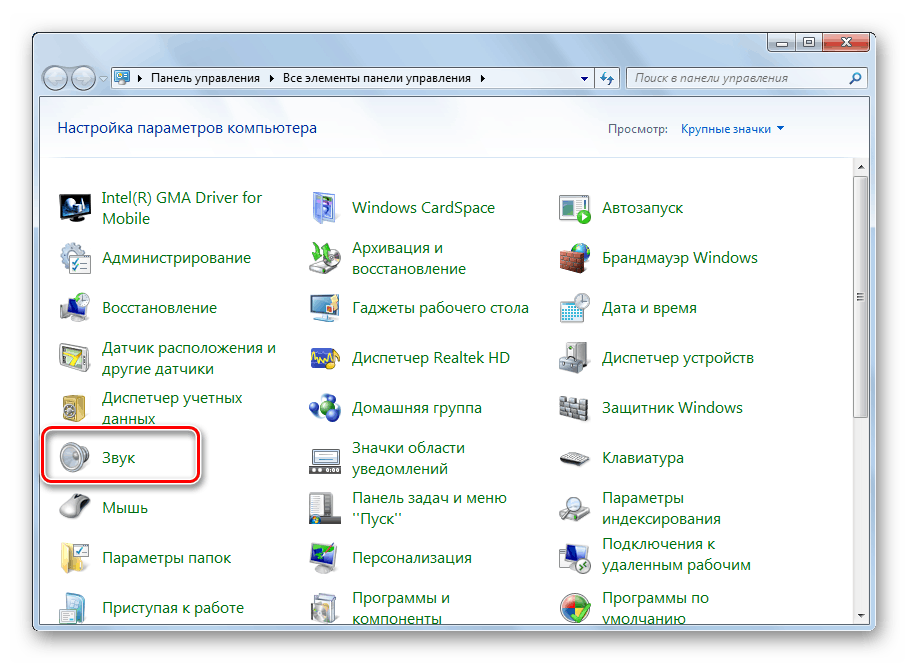The height and width of the screenshot is (664, 909).
Task: Click the Датчик расположения и другие датчики icon
Action: point(75,358)
